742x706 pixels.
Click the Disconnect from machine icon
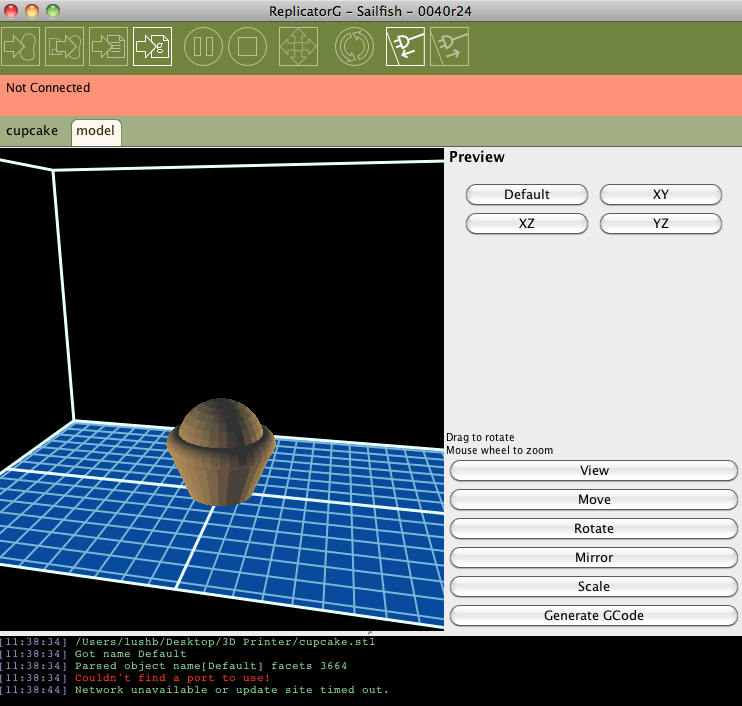[x=449, y=46]
